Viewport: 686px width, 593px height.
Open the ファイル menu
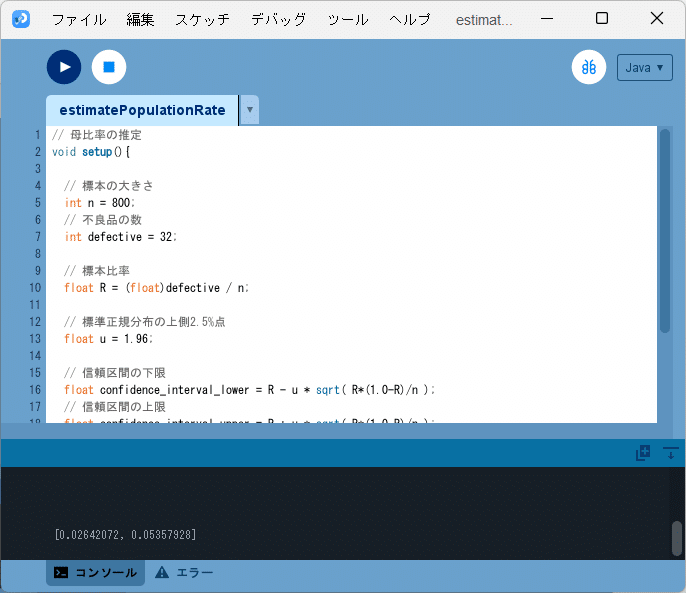tap(79, 20)
